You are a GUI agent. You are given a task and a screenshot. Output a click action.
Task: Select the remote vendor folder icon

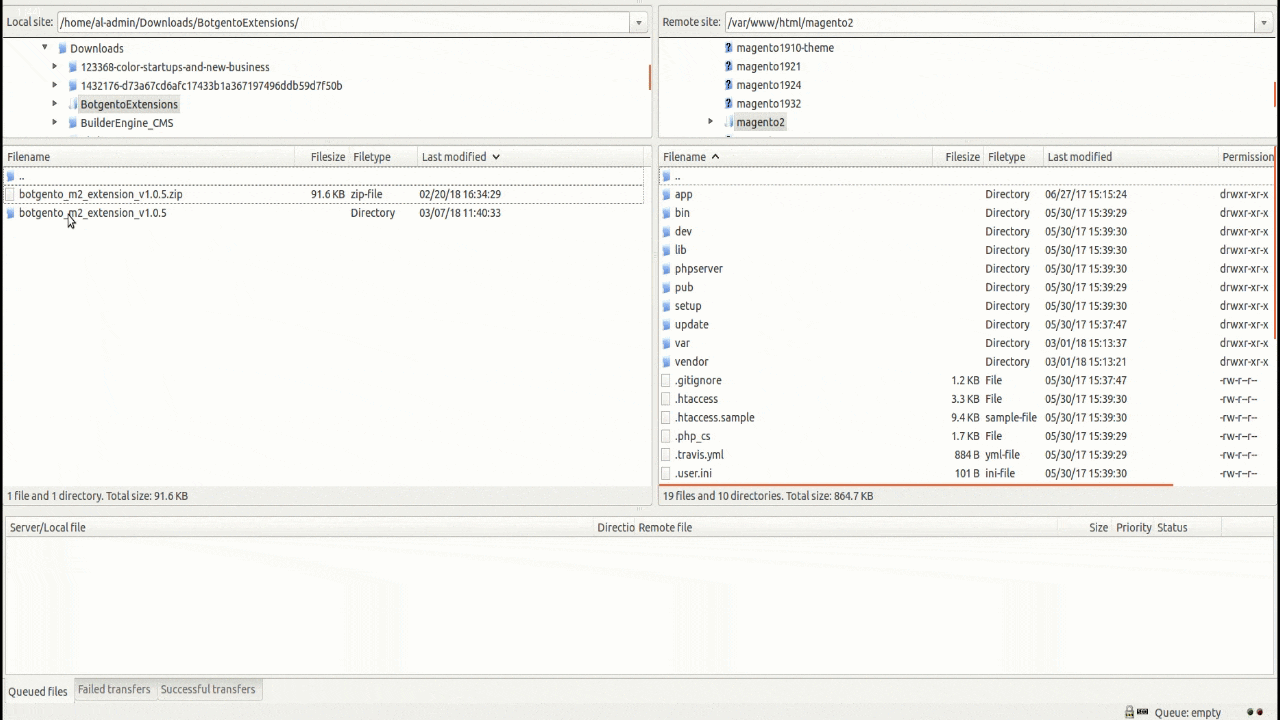pos(666,362)
